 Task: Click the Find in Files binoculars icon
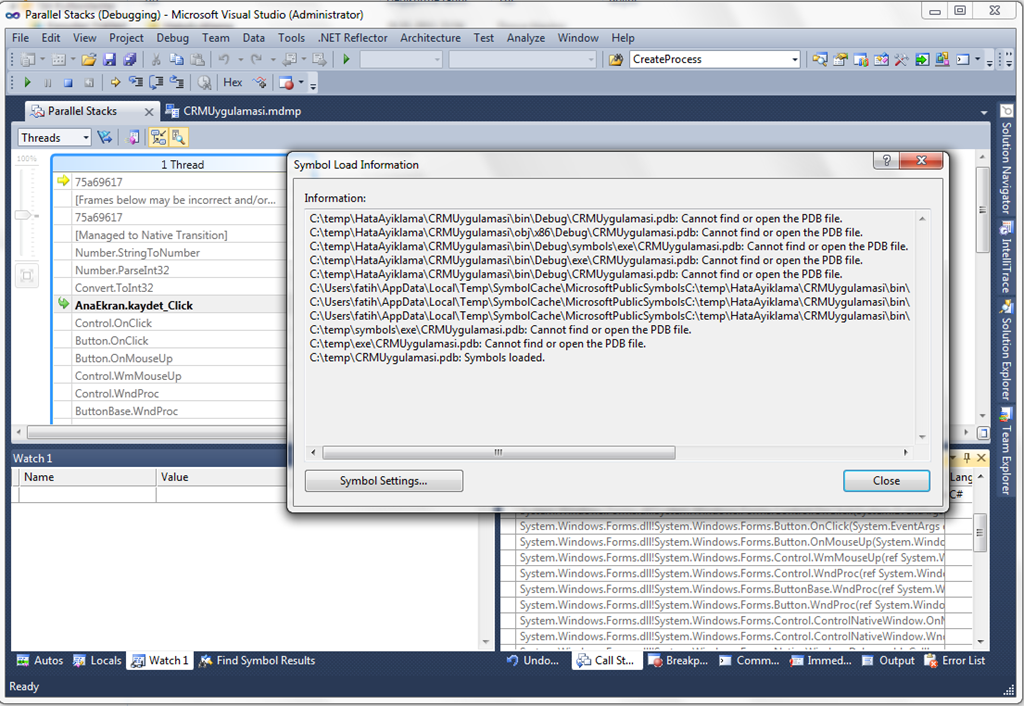(615, 59)
